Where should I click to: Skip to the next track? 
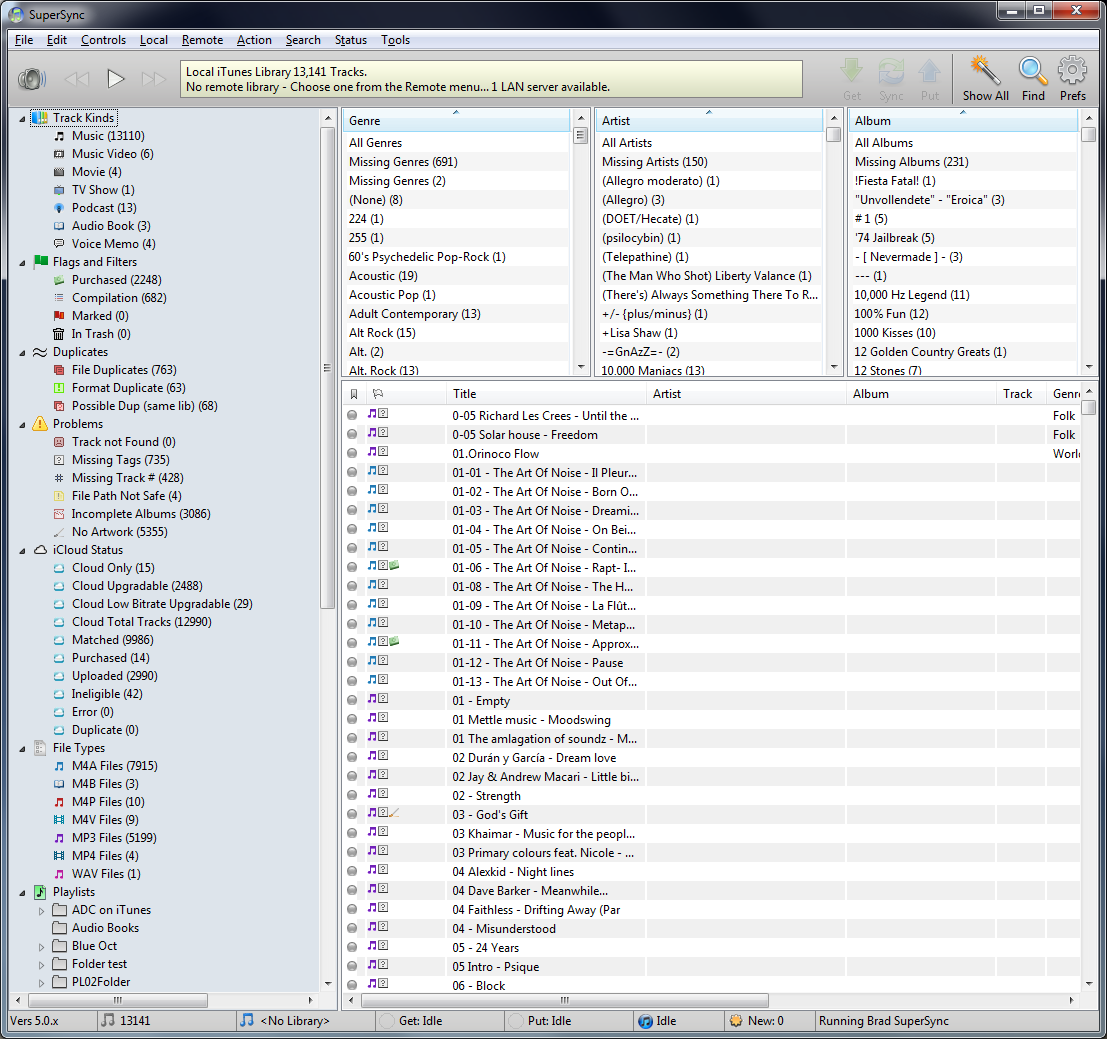coord(154,79)
